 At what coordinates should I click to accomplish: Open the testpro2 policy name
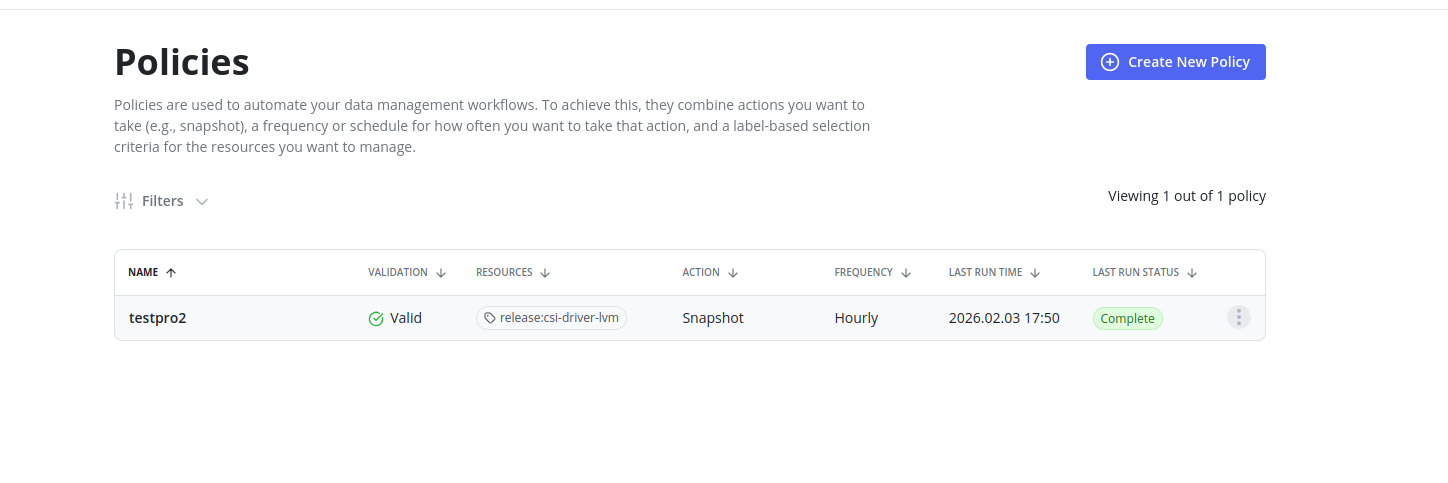158,318
